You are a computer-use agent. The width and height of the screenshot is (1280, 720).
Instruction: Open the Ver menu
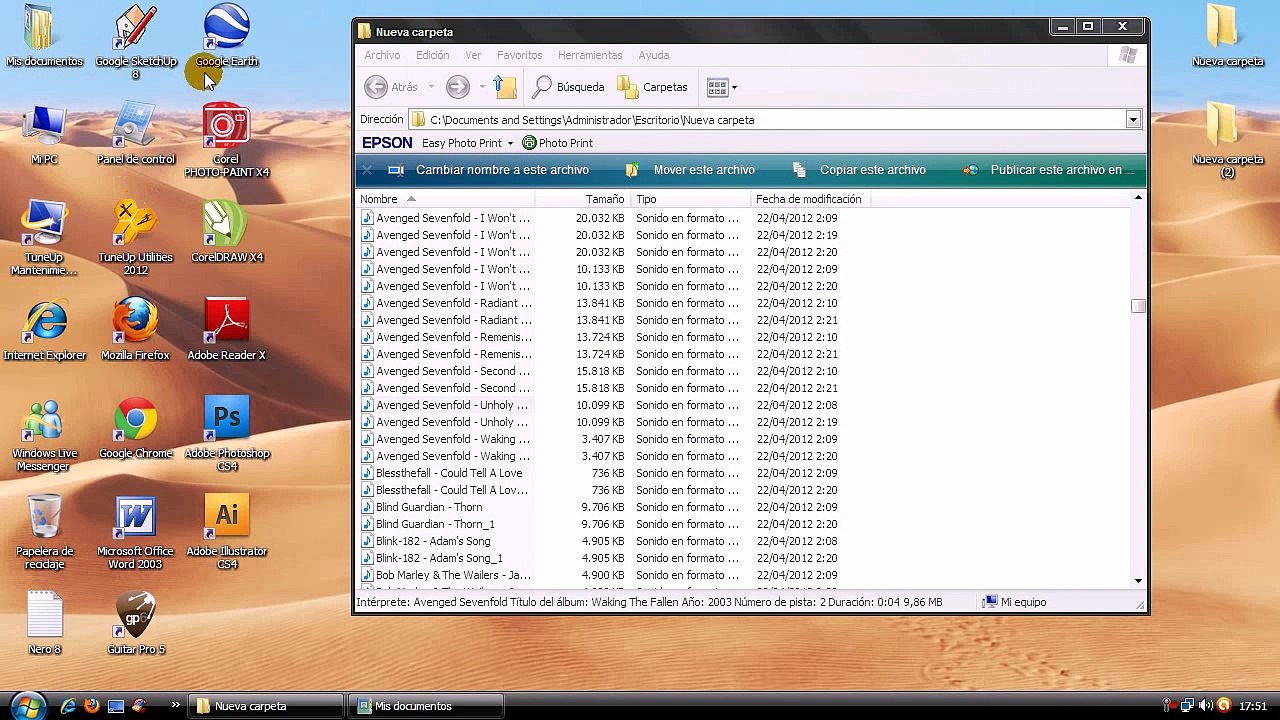point(473,55)
